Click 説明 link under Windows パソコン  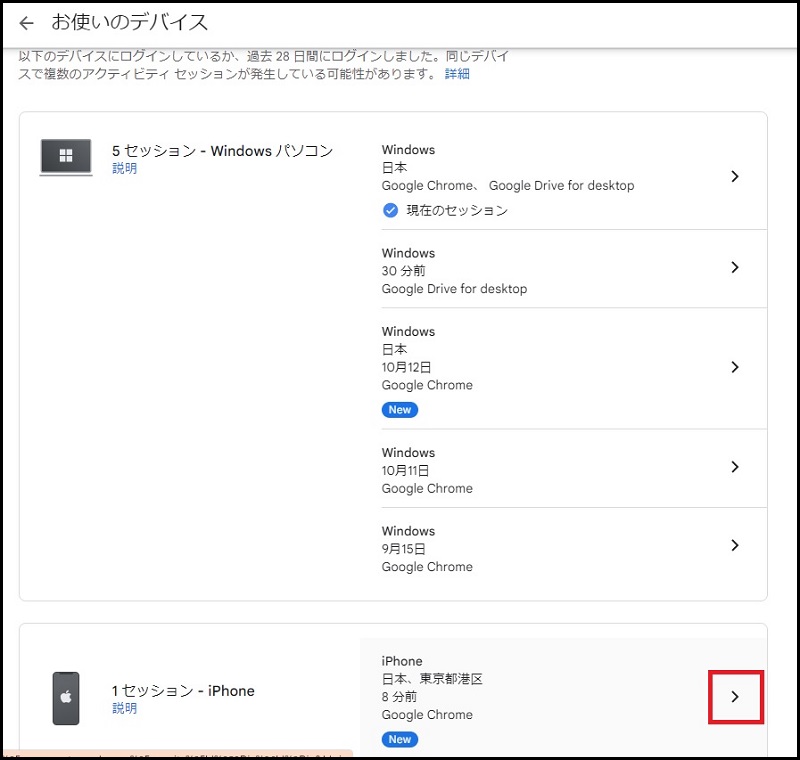pos(124,169)
